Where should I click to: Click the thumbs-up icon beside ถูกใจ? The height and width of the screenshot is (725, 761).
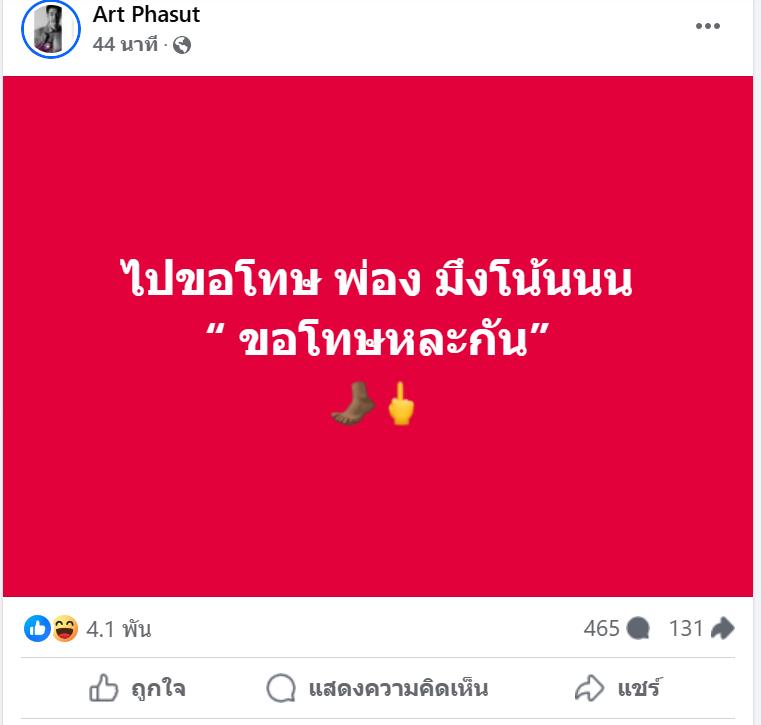tap(103, 688)
